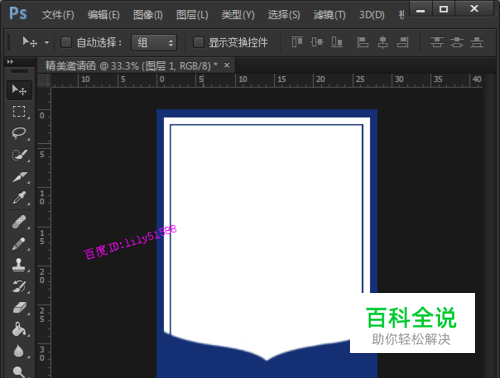Screen dimensions: 500x378
Task: Select the Paint Bucket tool
Action: tap(19, 329)
